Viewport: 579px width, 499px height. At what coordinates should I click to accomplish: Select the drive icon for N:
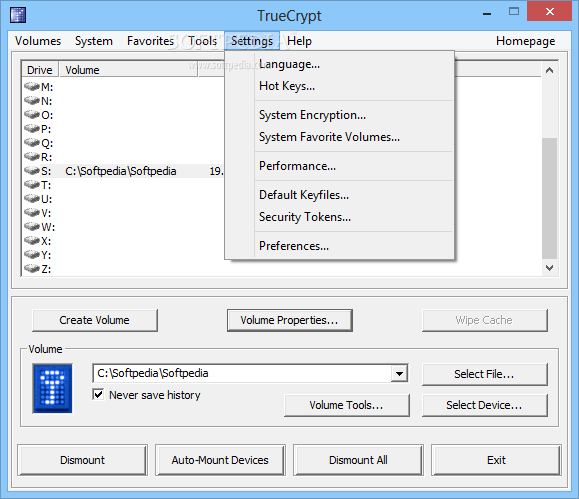32,100
